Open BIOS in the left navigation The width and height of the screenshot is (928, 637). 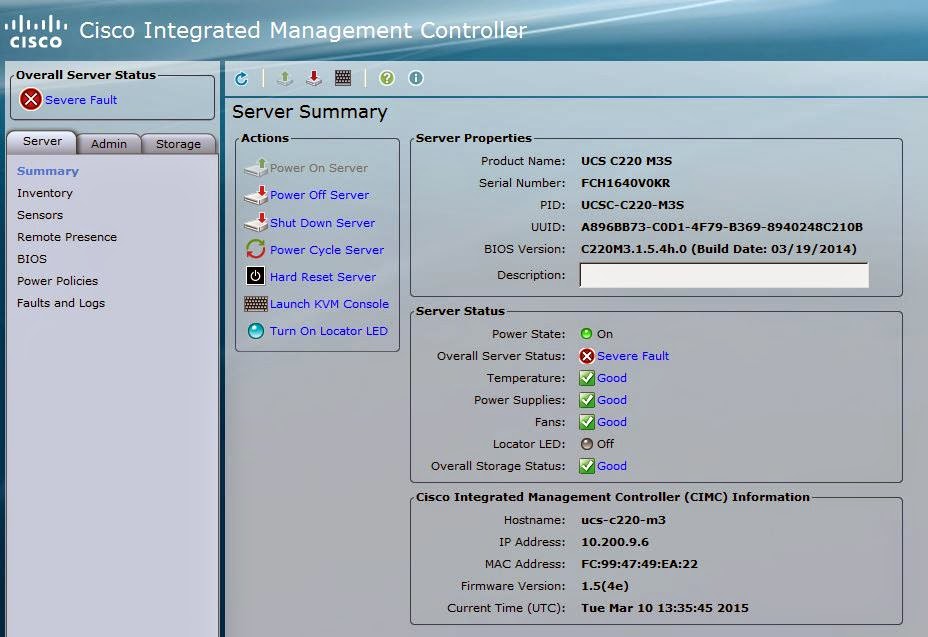(32, 259)
